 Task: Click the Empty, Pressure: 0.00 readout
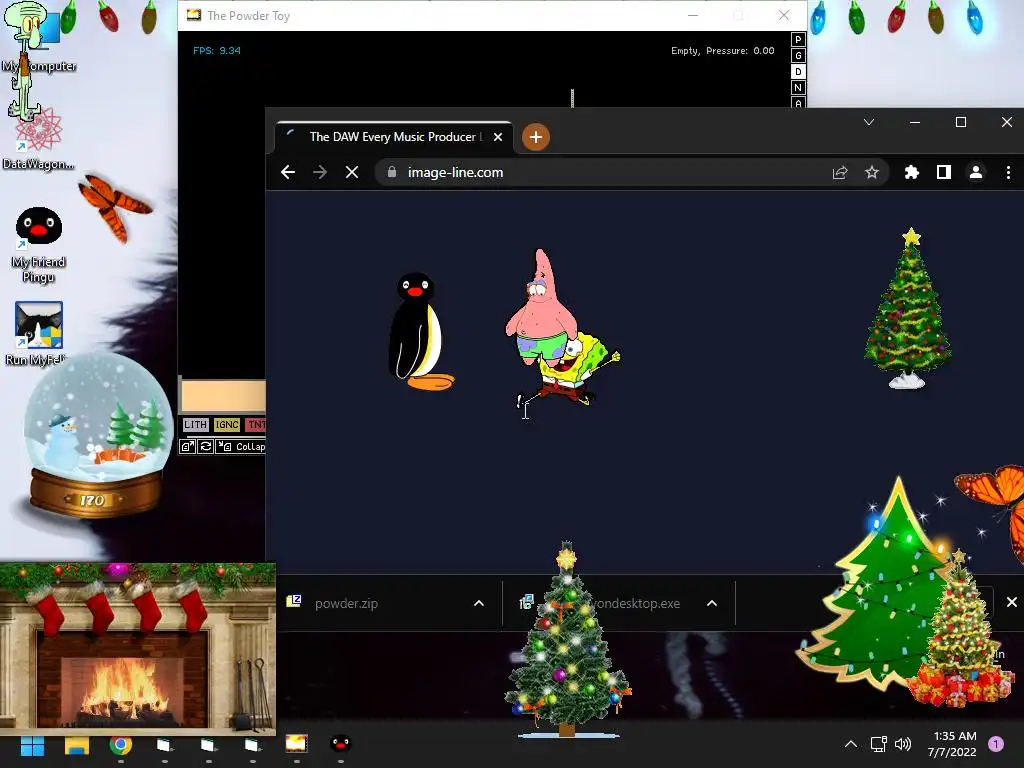point(723,50)
